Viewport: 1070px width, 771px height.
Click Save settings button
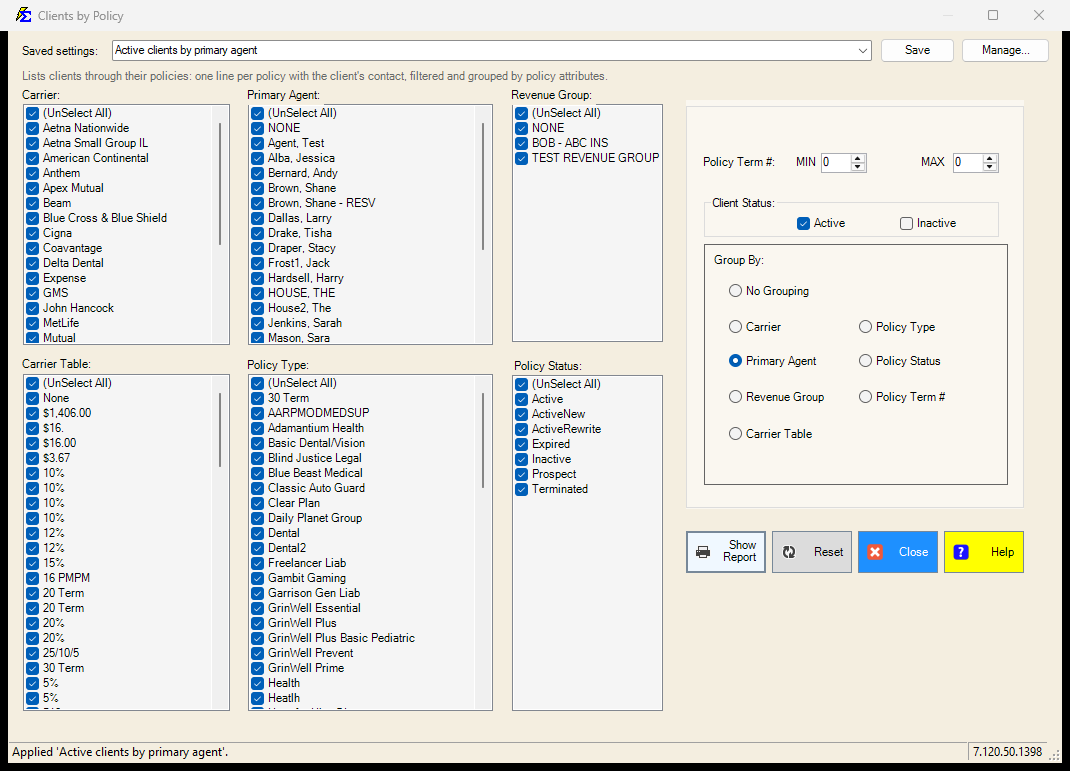tap(917, 50)
